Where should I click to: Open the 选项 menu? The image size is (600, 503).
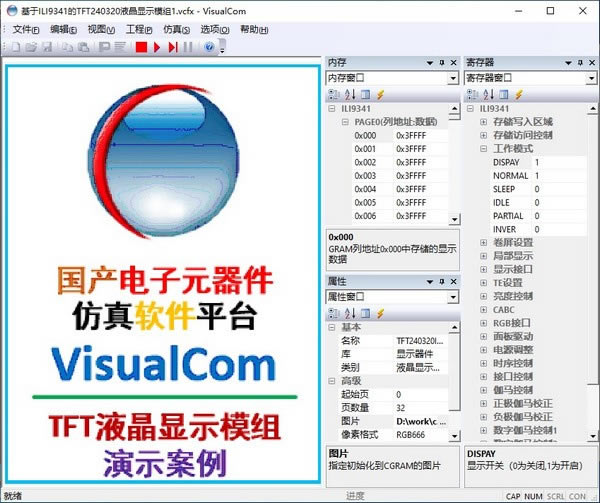(x=215, y=29)
